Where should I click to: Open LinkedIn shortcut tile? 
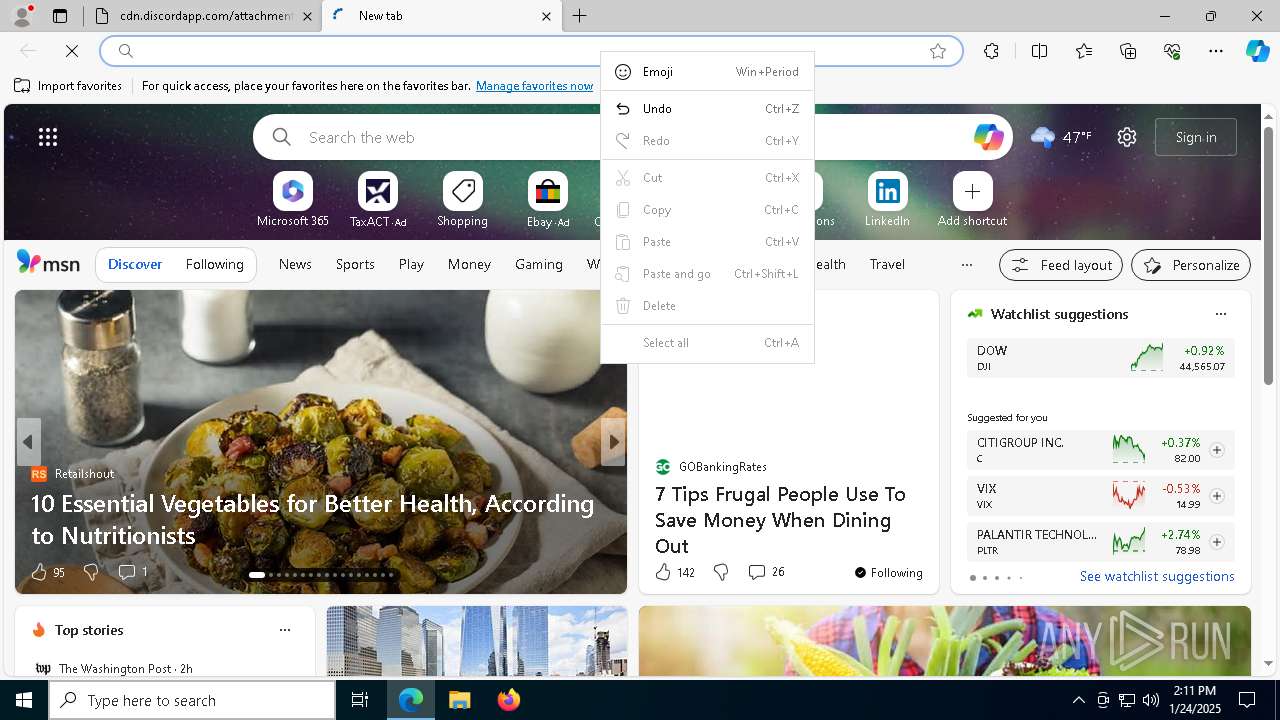click(x=887, y=200)
